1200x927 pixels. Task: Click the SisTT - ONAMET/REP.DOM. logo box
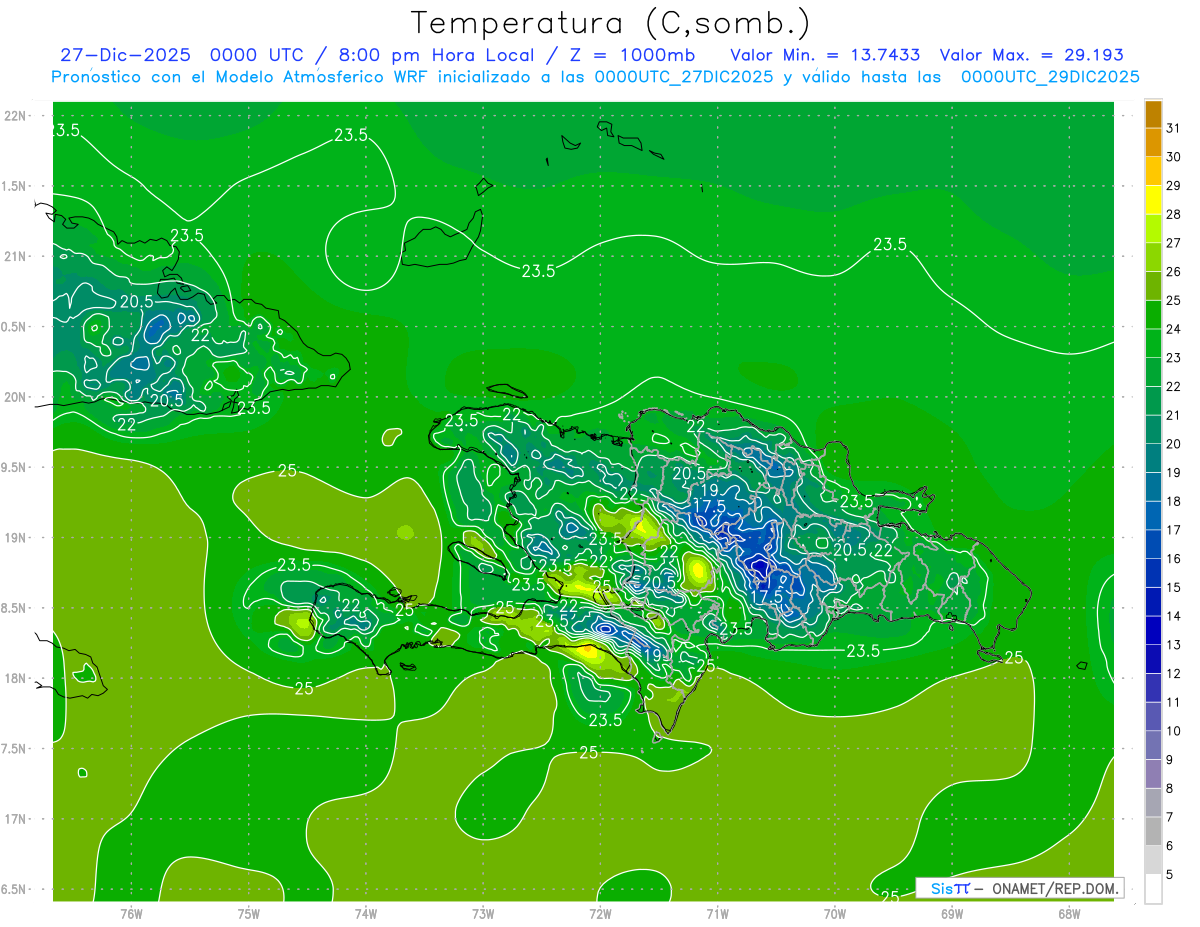[x=1020, y=888]
